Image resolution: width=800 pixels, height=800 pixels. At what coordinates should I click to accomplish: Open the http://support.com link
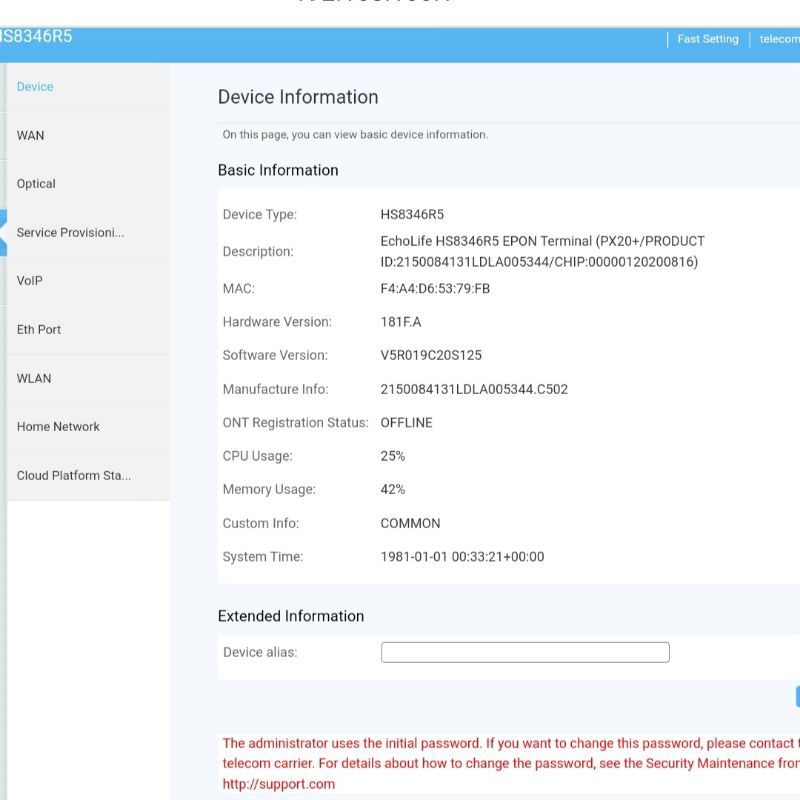[278, 784]
